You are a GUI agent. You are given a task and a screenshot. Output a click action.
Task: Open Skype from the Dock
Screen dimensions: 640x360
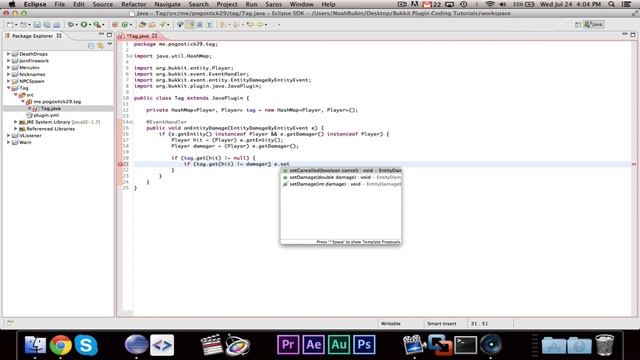tap(86, 345)
